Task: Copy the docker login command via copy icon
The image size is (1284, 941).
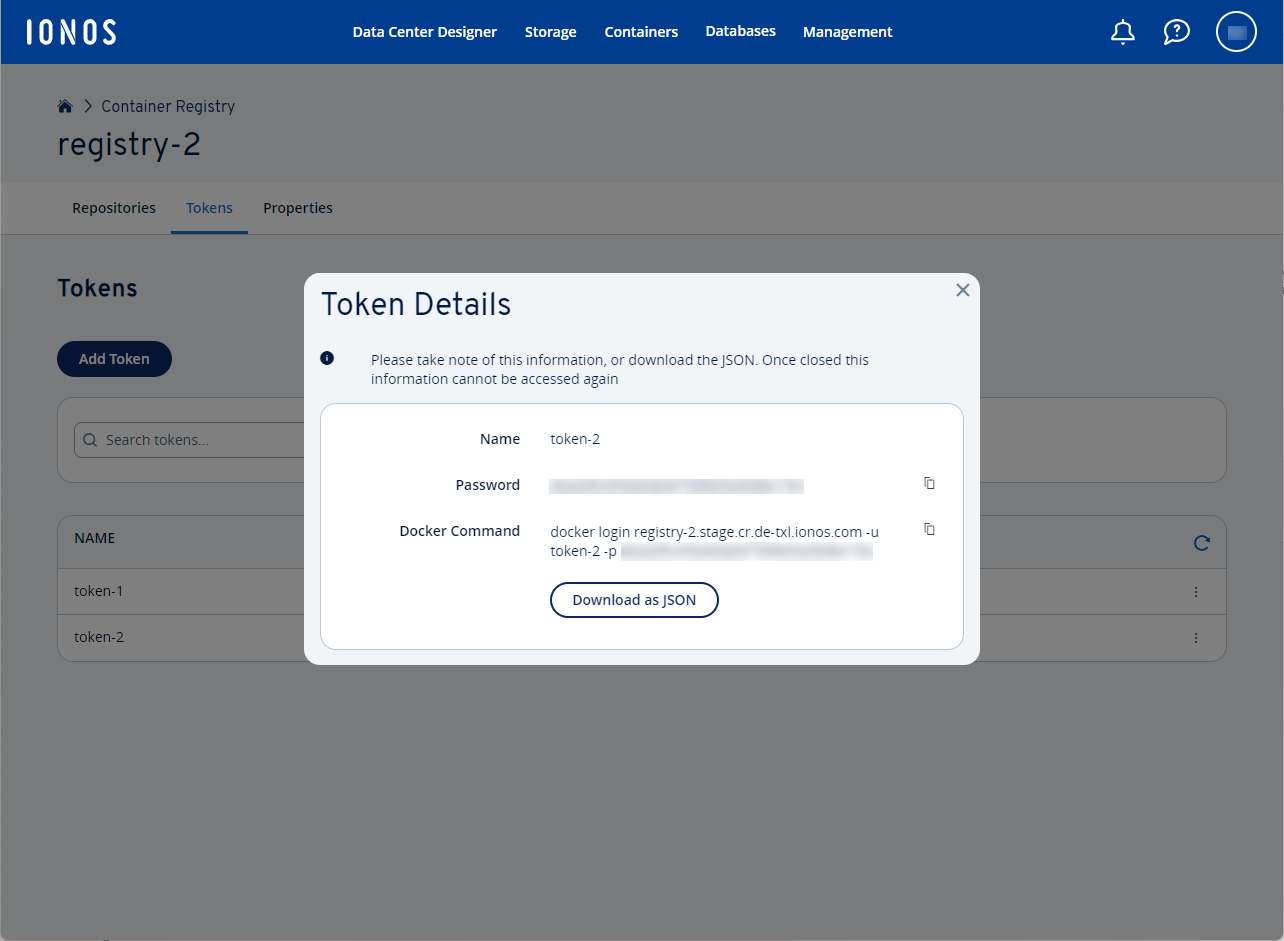Action: (x=929, y=529)
